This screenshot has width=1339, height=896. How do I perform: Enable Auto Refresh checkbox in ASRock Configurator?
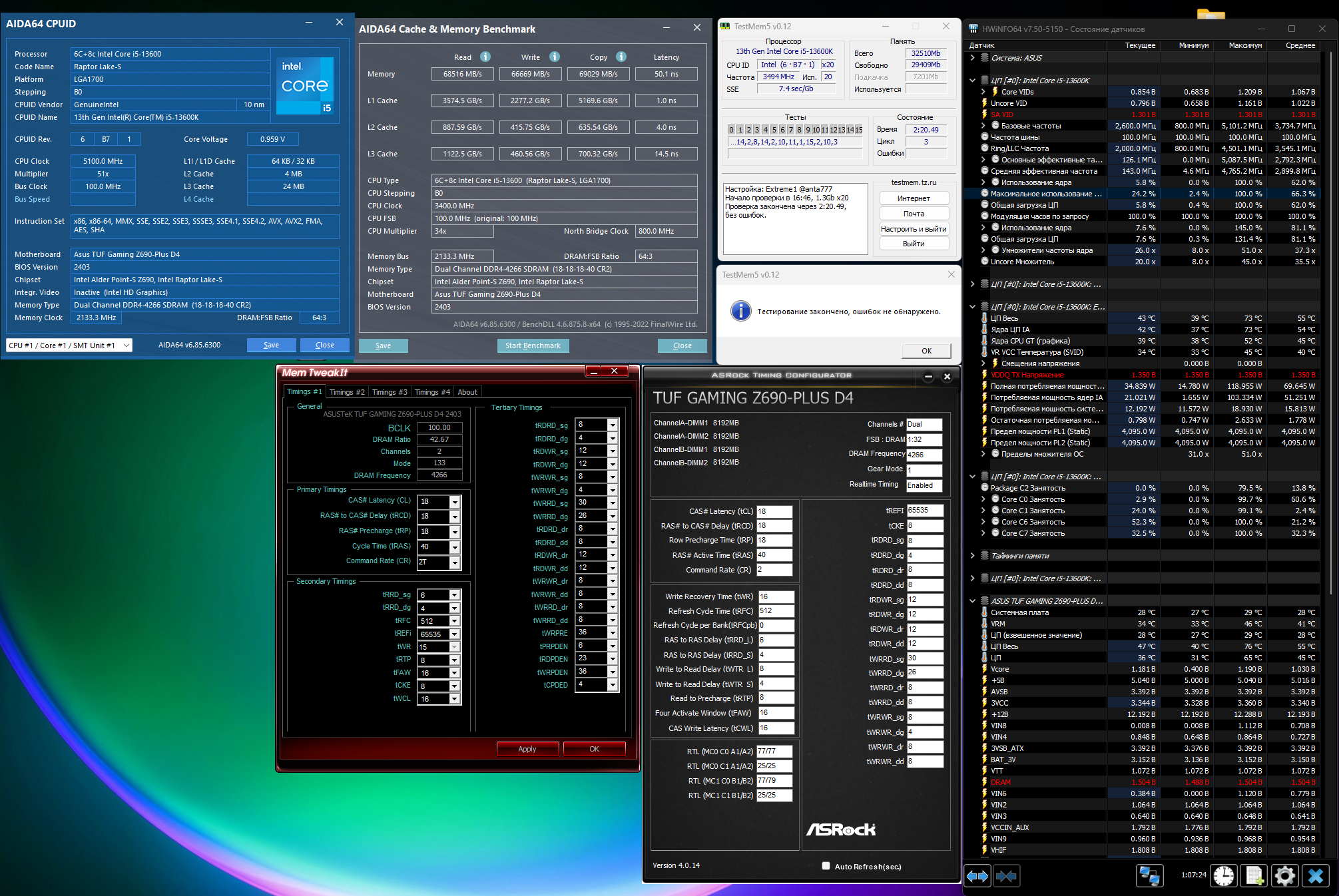pos(826,866)
